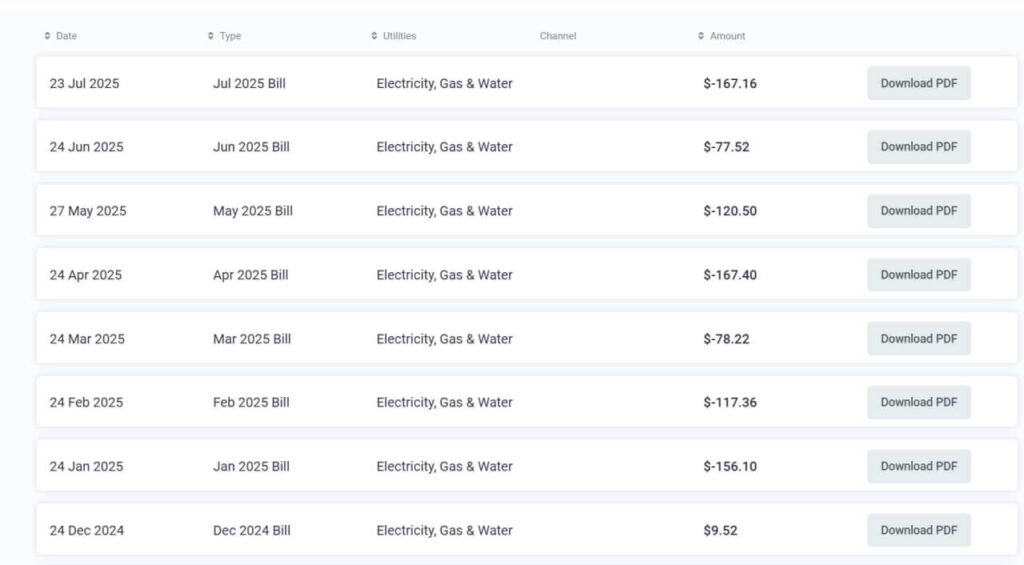Click Electricity, Gas & Water in Feb 2025 row
The height and width of the screenshot is (565, 1024).
[445, 402]
